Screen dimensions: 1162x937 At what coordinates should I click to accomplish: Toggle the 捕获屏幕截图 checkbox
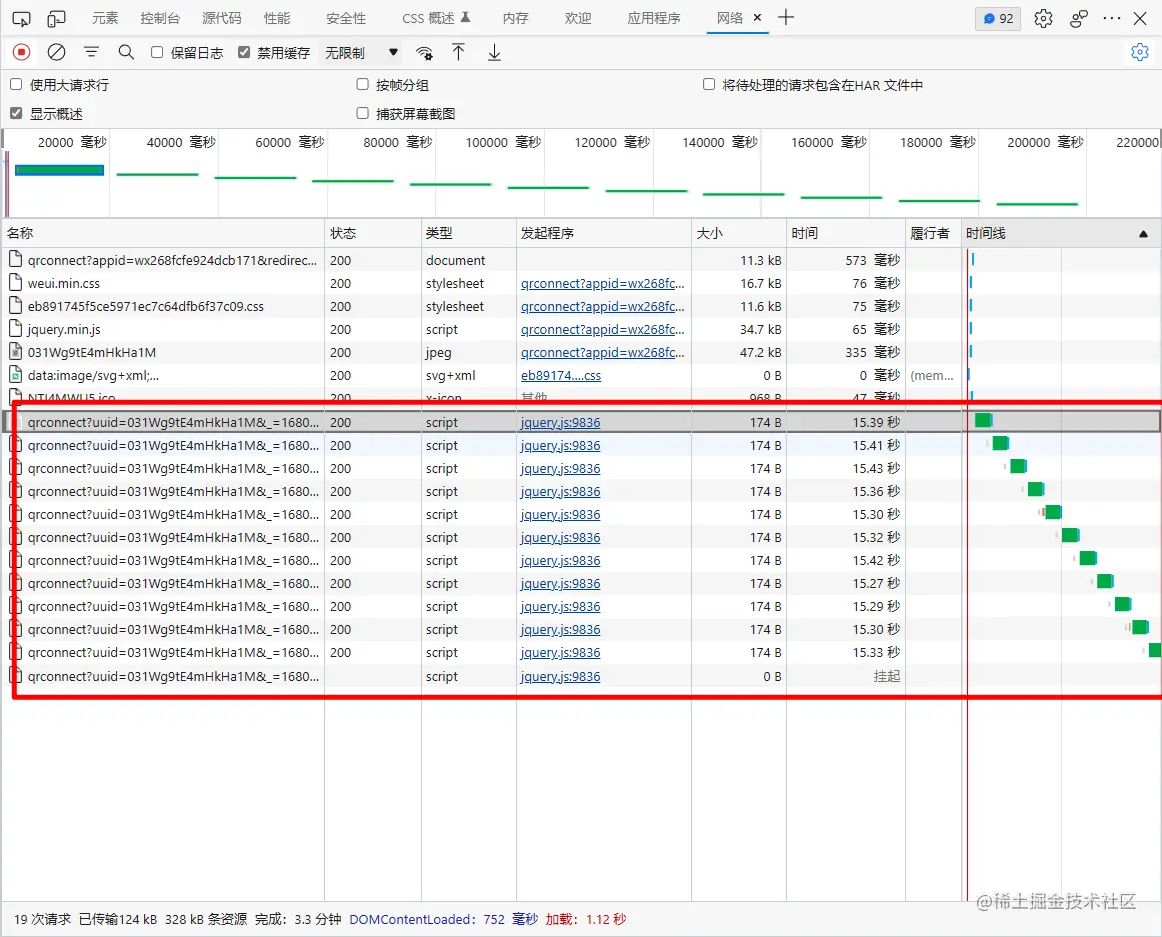[363, 114]
